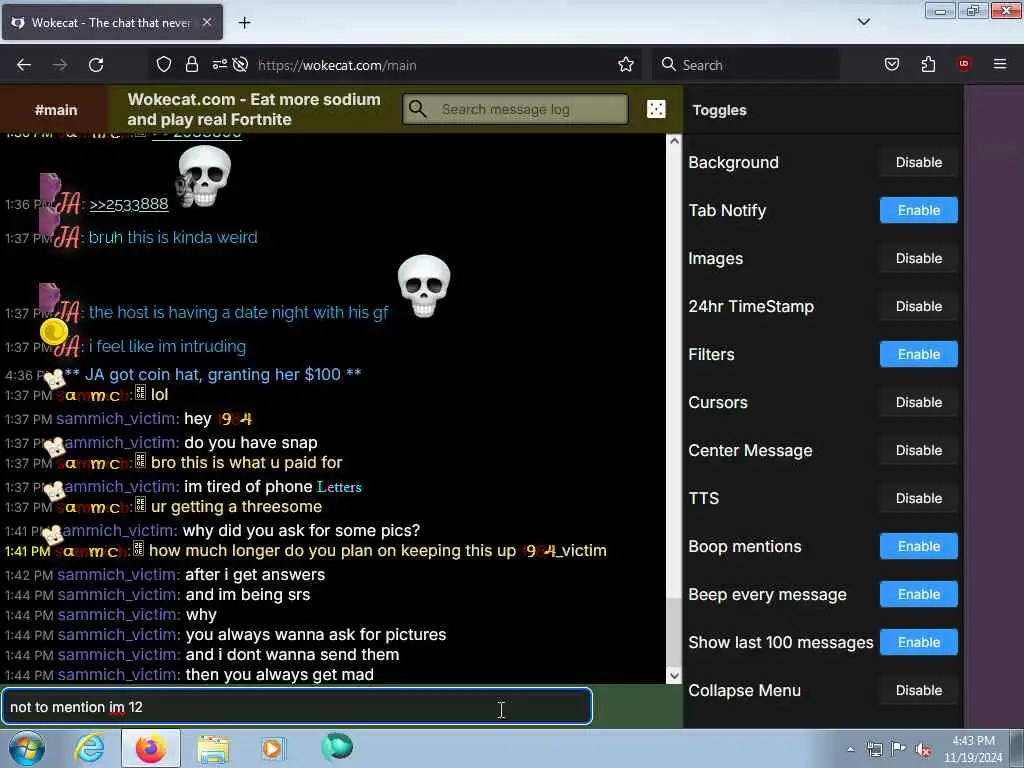Click the muted volume tray icon
This screenshot has width=1024, height=768.
pyautogui.click(x=923, y=749)
